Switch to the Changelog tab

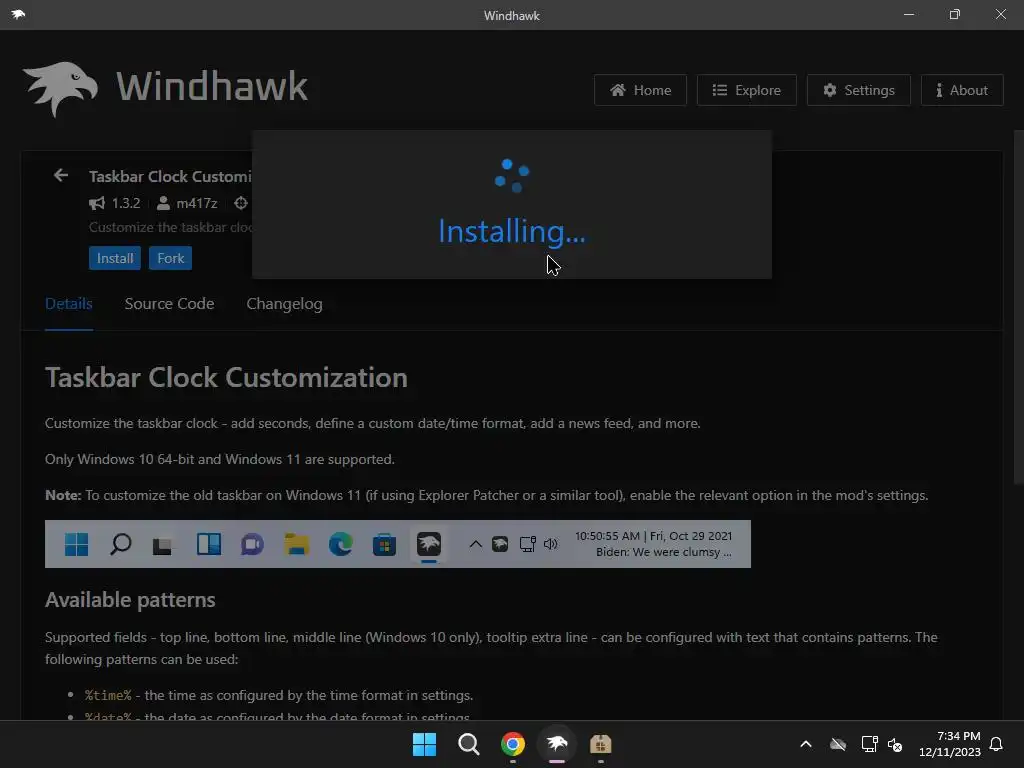point(284,304)
